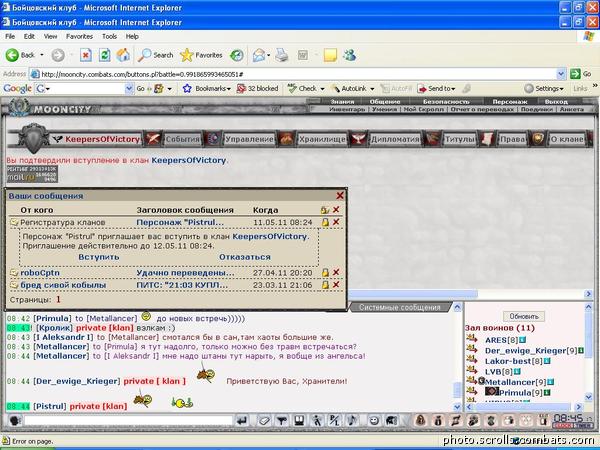Expand the address bar history dropdown
Screen dimensions: 600x450
(561, 74)
